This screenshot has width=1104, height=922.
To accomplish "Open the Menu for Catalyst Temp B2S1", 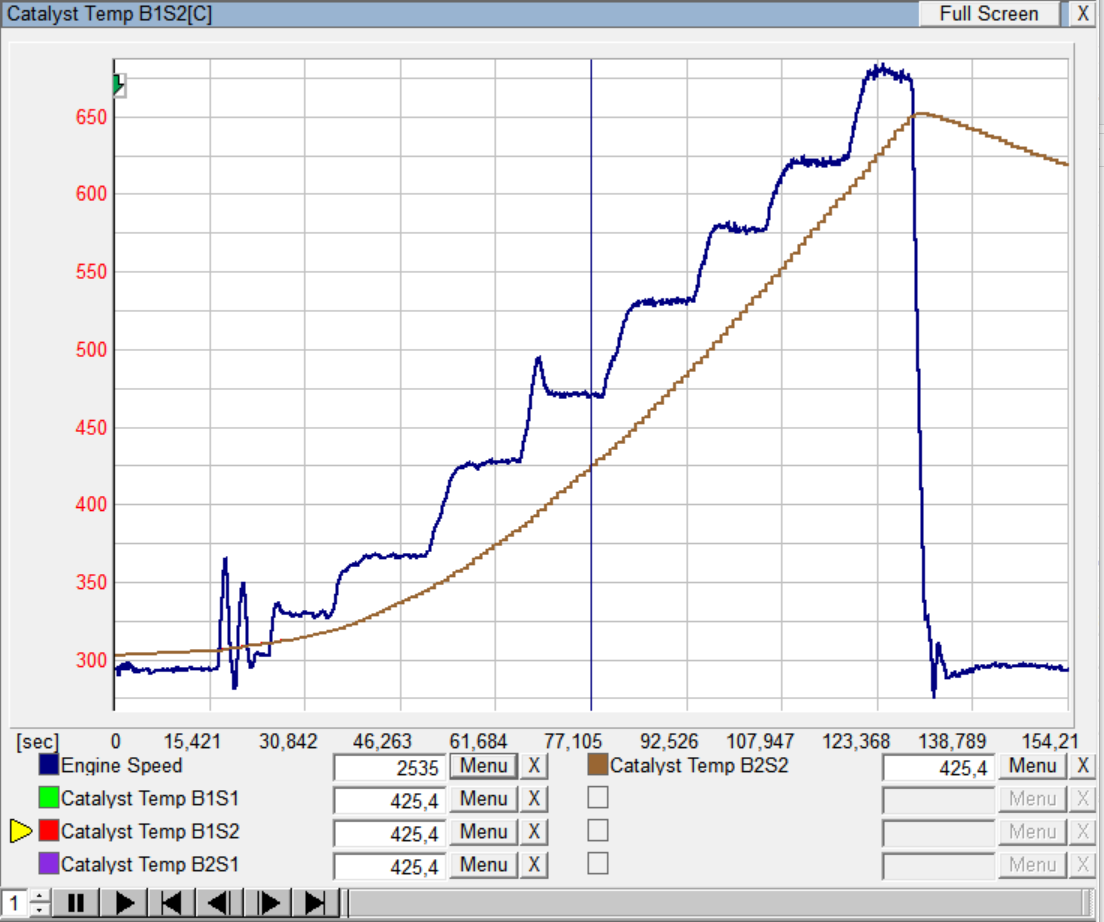I will (484, 865).
